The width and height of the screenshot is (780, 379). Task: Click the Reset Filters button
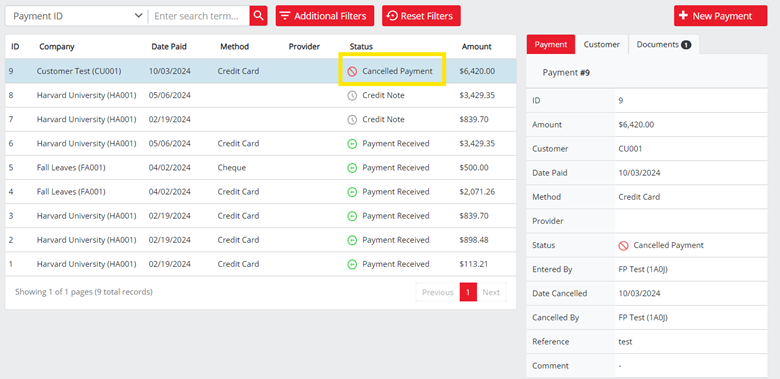[x=421, y=16]
